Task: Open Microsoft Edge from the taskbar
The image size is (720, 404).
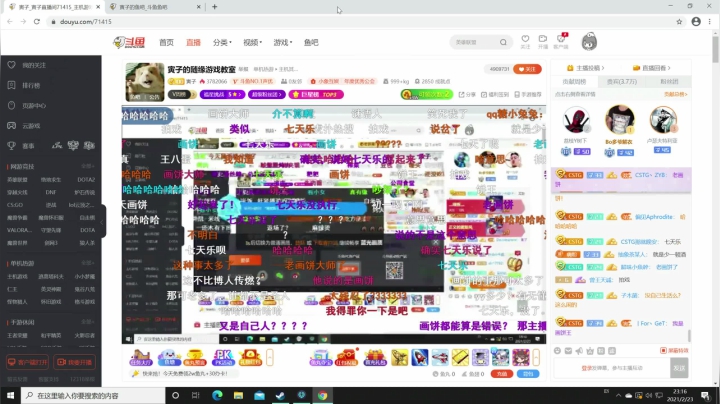Action: pyautogui.click(x=217, y=395)
